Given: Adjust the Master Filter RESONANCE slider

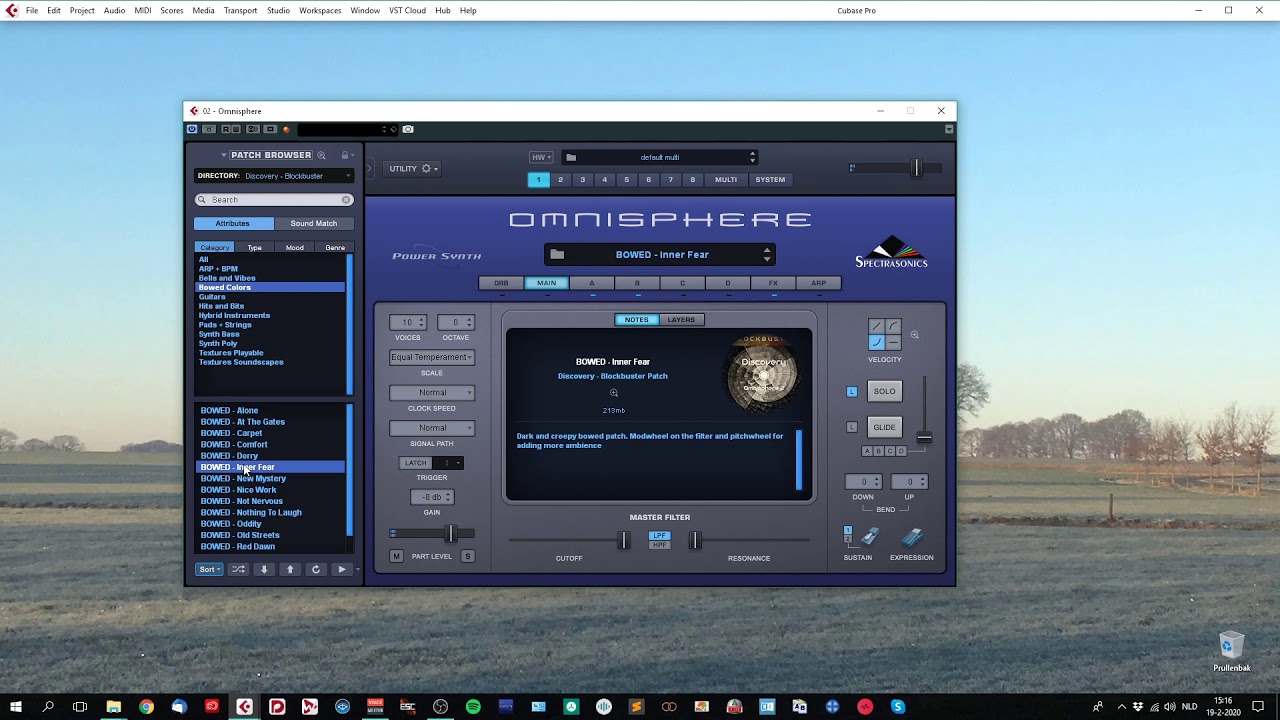Looking at the screenshot, I should point(695,541).
